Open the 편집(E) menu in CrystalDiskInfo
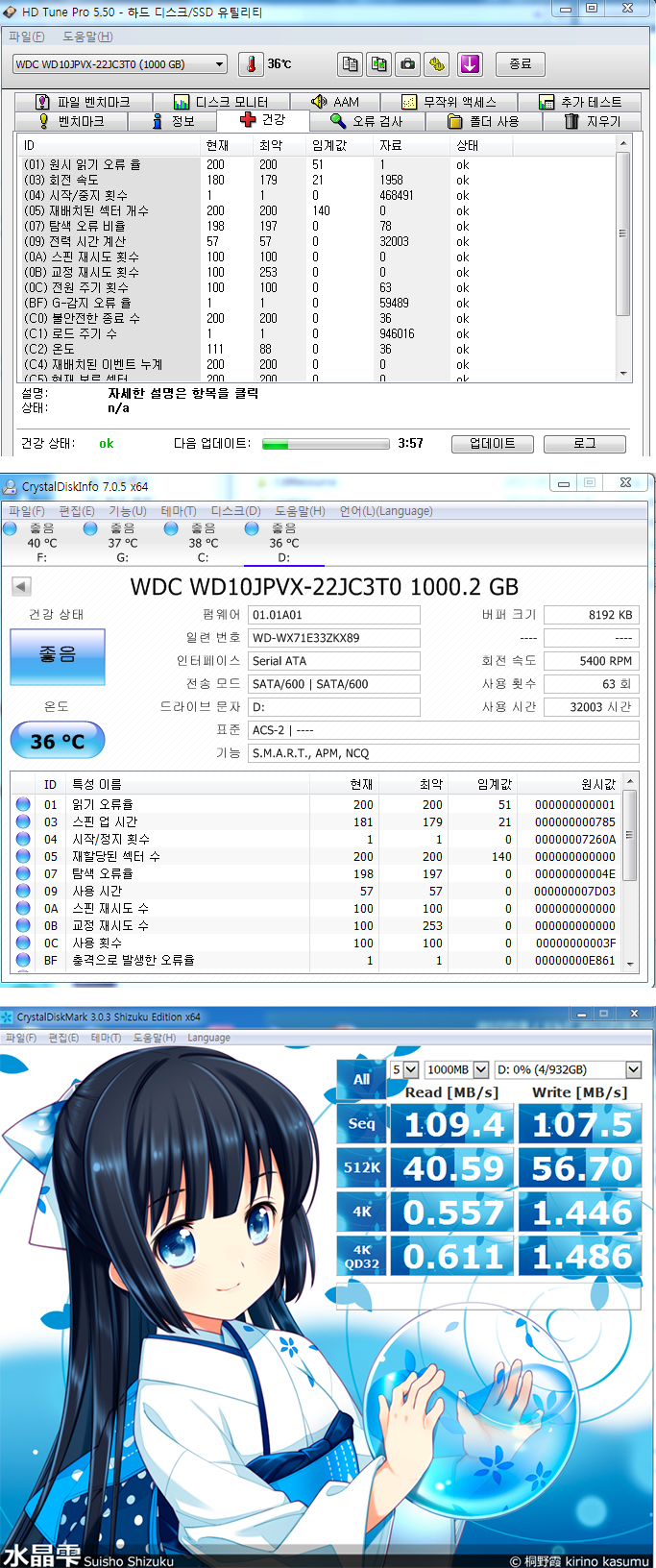 point(77,511)
